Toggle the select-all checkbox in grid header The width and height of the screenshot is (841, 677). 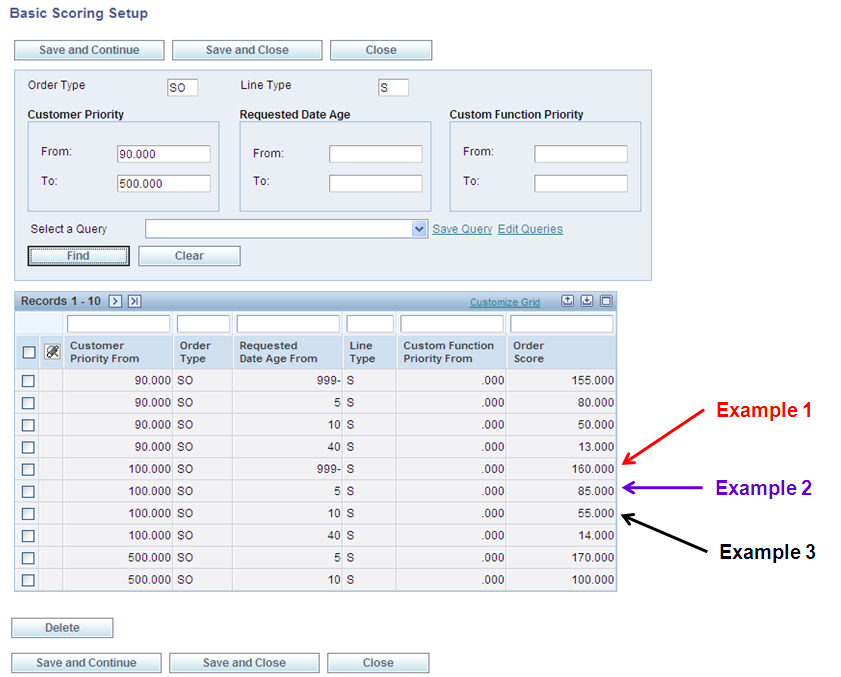(x=29, y=352)
